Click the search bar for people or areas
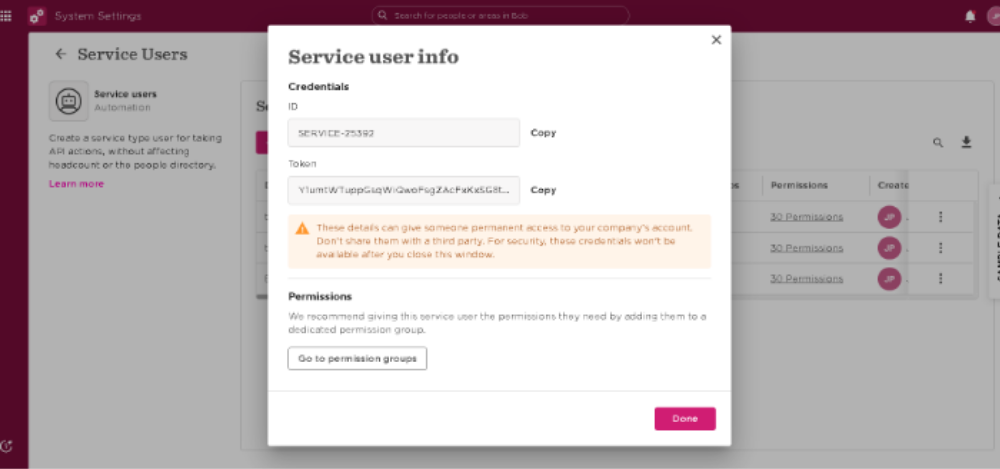The image size is (1000, 469). pyautogui.click(x=501, y=15)
